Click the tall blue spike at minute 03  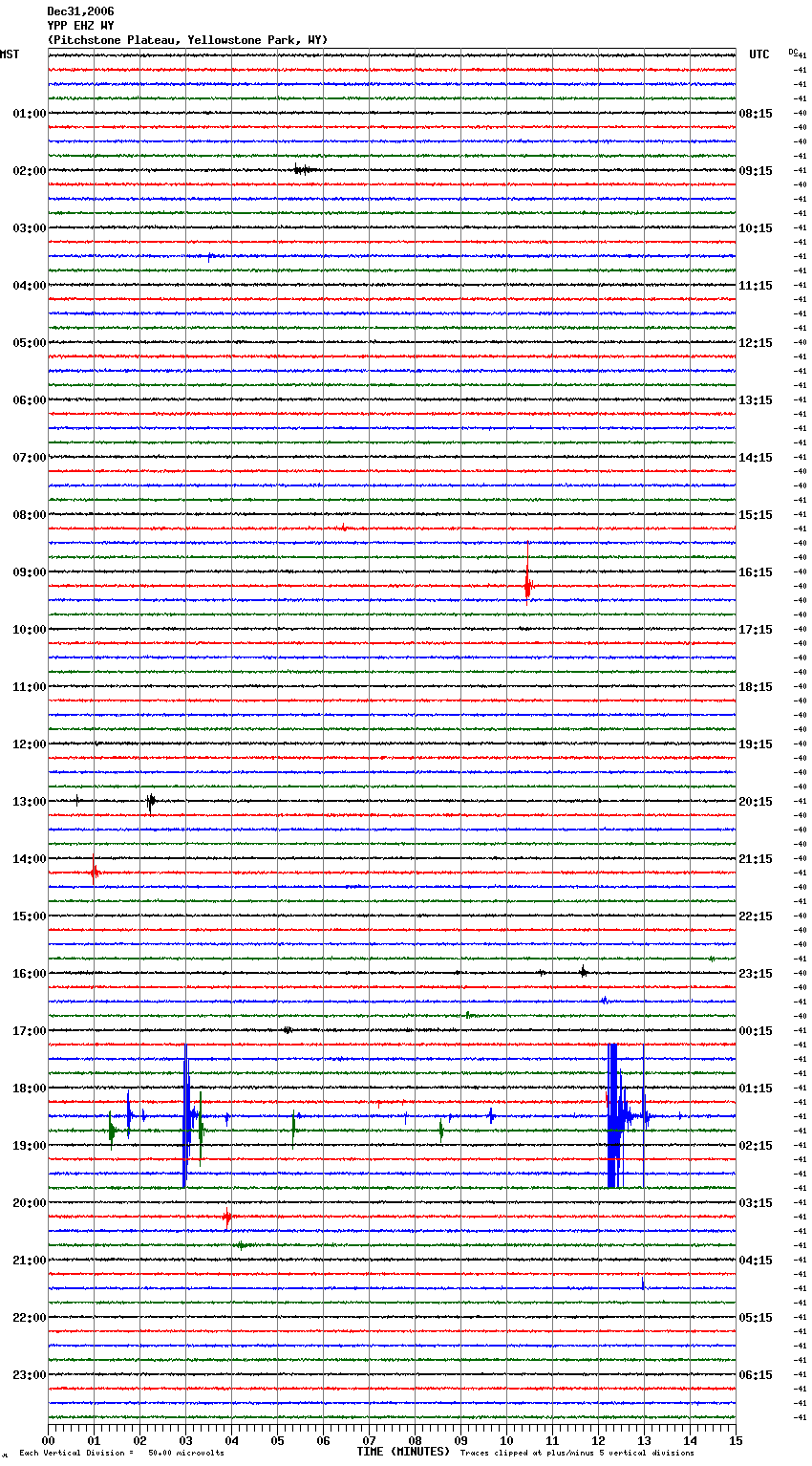tap(186, 1115)
